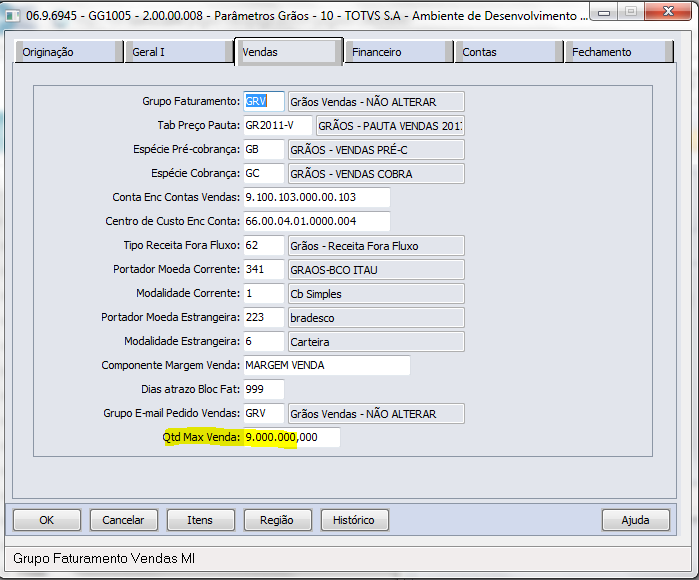Open the Geral I tab
Image resolution: width=699 pixels, height=580 pixels.
click(x=178, y=52)
